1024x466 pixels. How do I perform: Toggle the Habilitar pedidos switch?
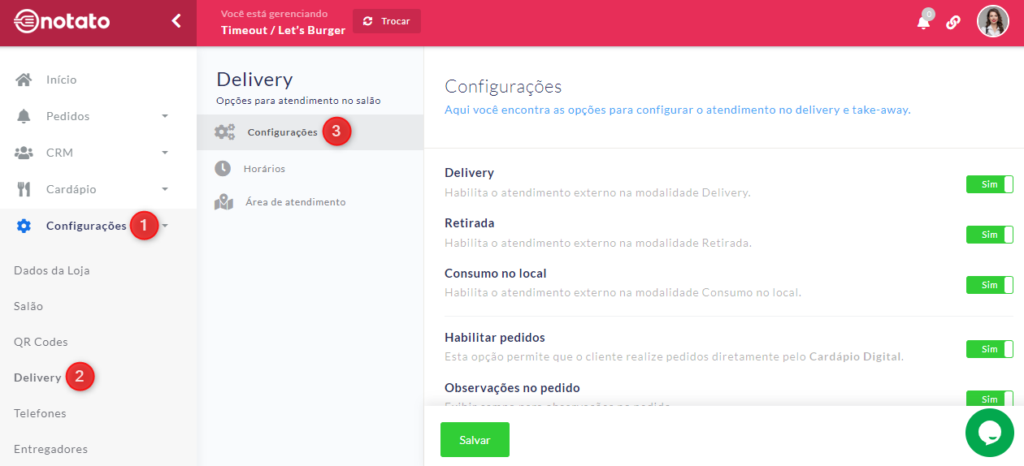[x=989, y=349]
